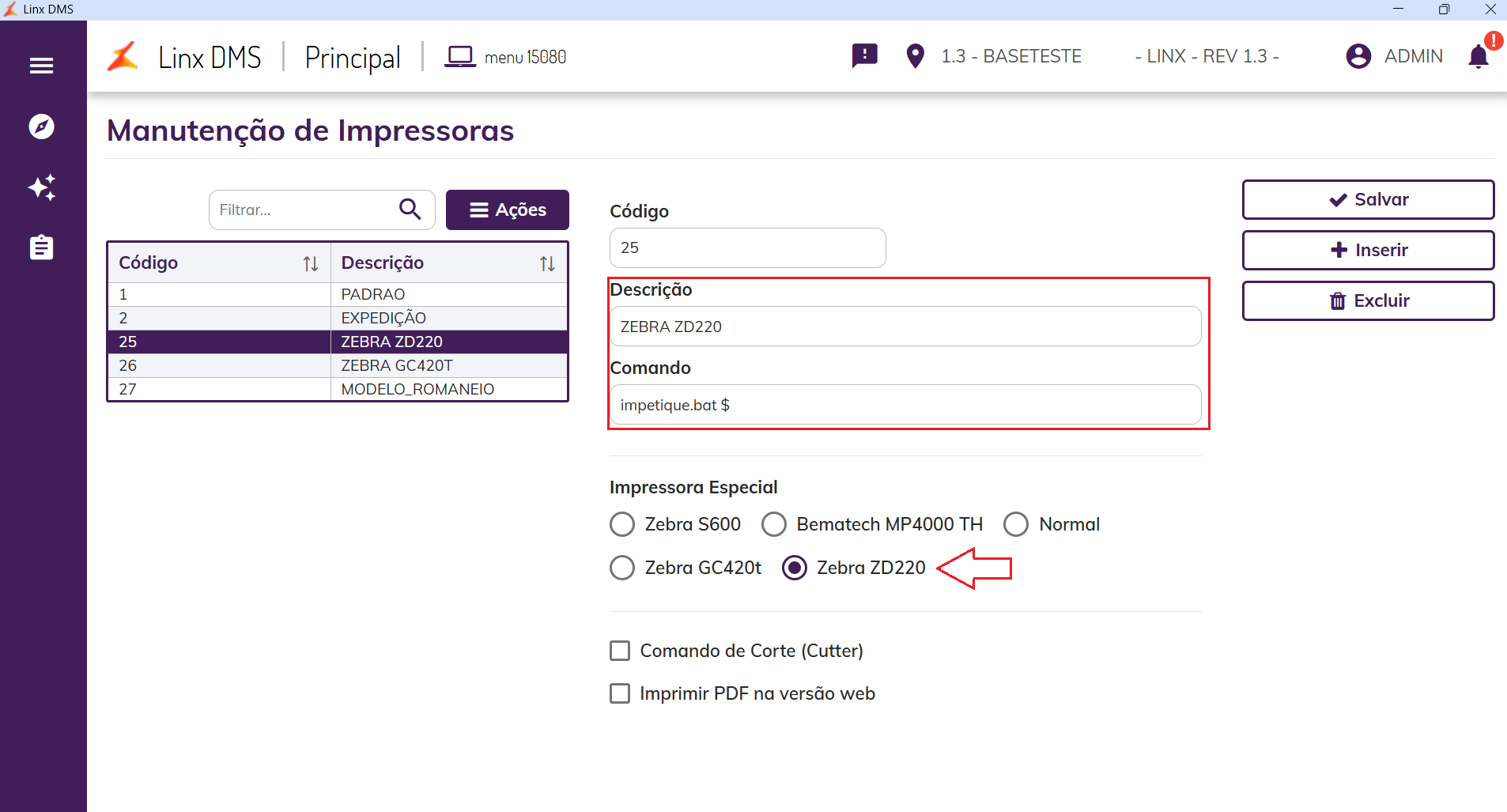The image size is (1507, 812).
Task: Click the location pin icon
Action: [915, 56]
